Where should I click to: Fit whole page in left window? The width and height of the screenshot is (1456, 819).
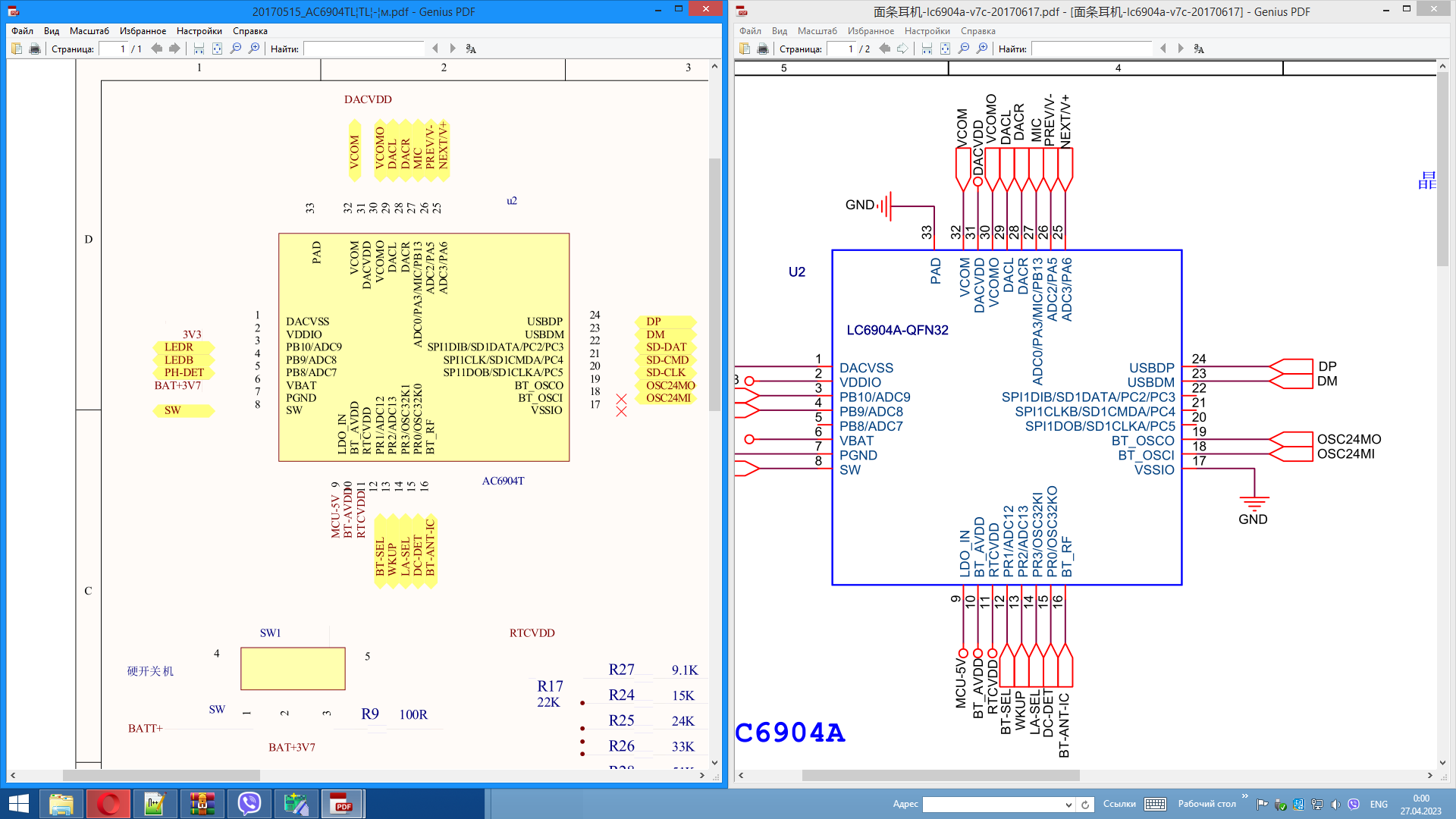217,49
